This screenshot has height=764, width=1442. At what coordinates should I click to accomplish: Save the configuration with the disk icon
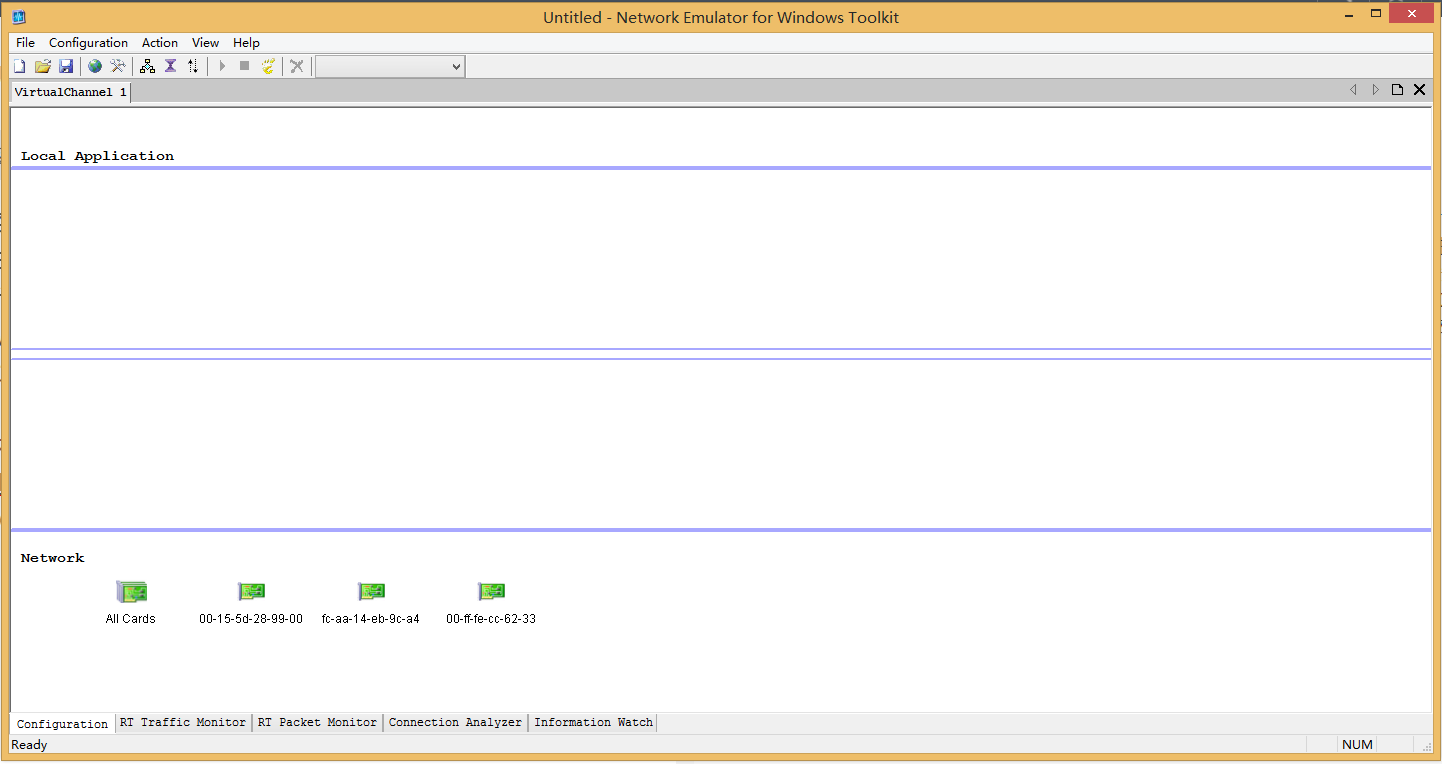click(66, 65)
